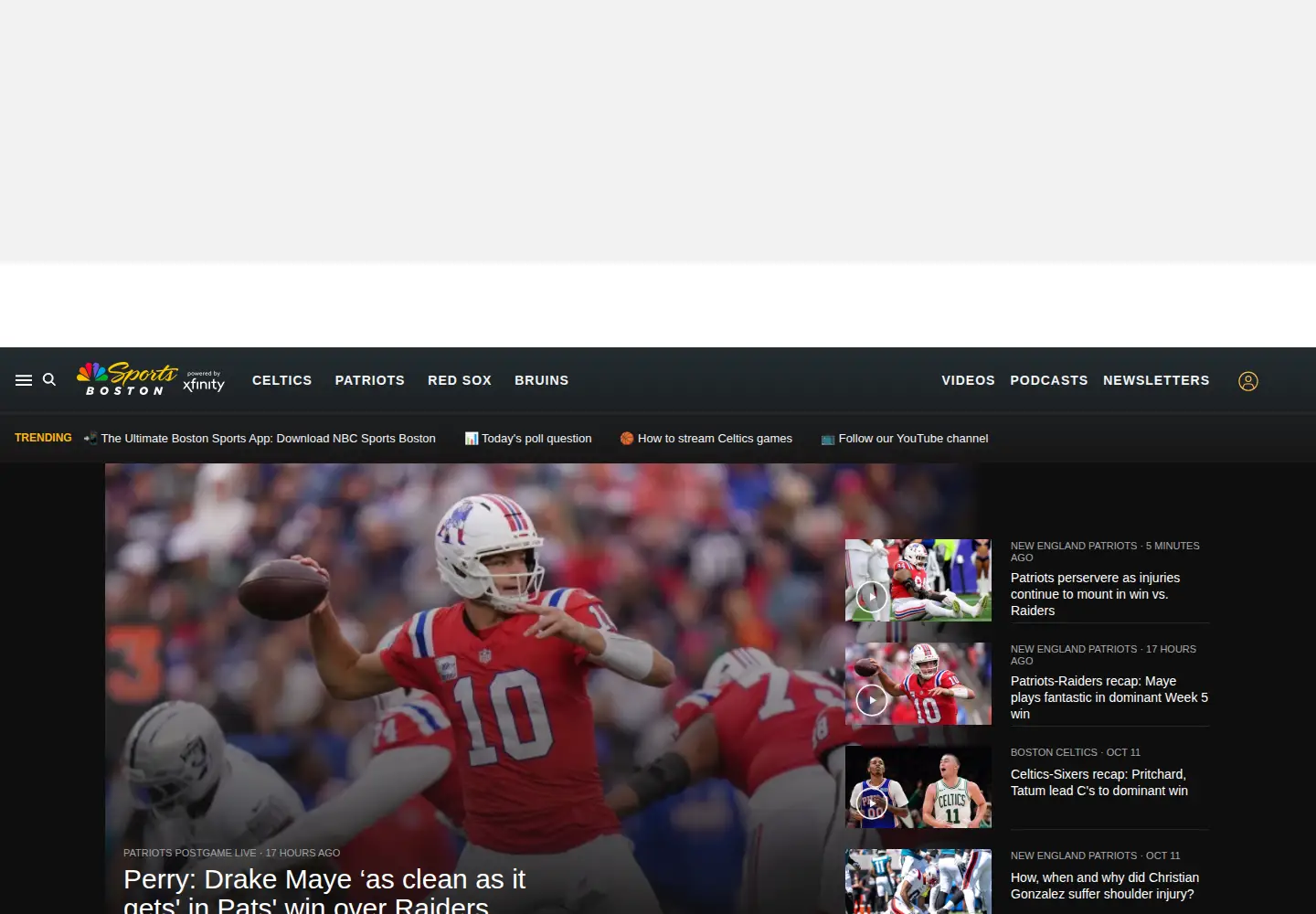The width and height of the screenshot is (1316, 914).
Task: Open site search magnifier icon
Action: [49, 380]
